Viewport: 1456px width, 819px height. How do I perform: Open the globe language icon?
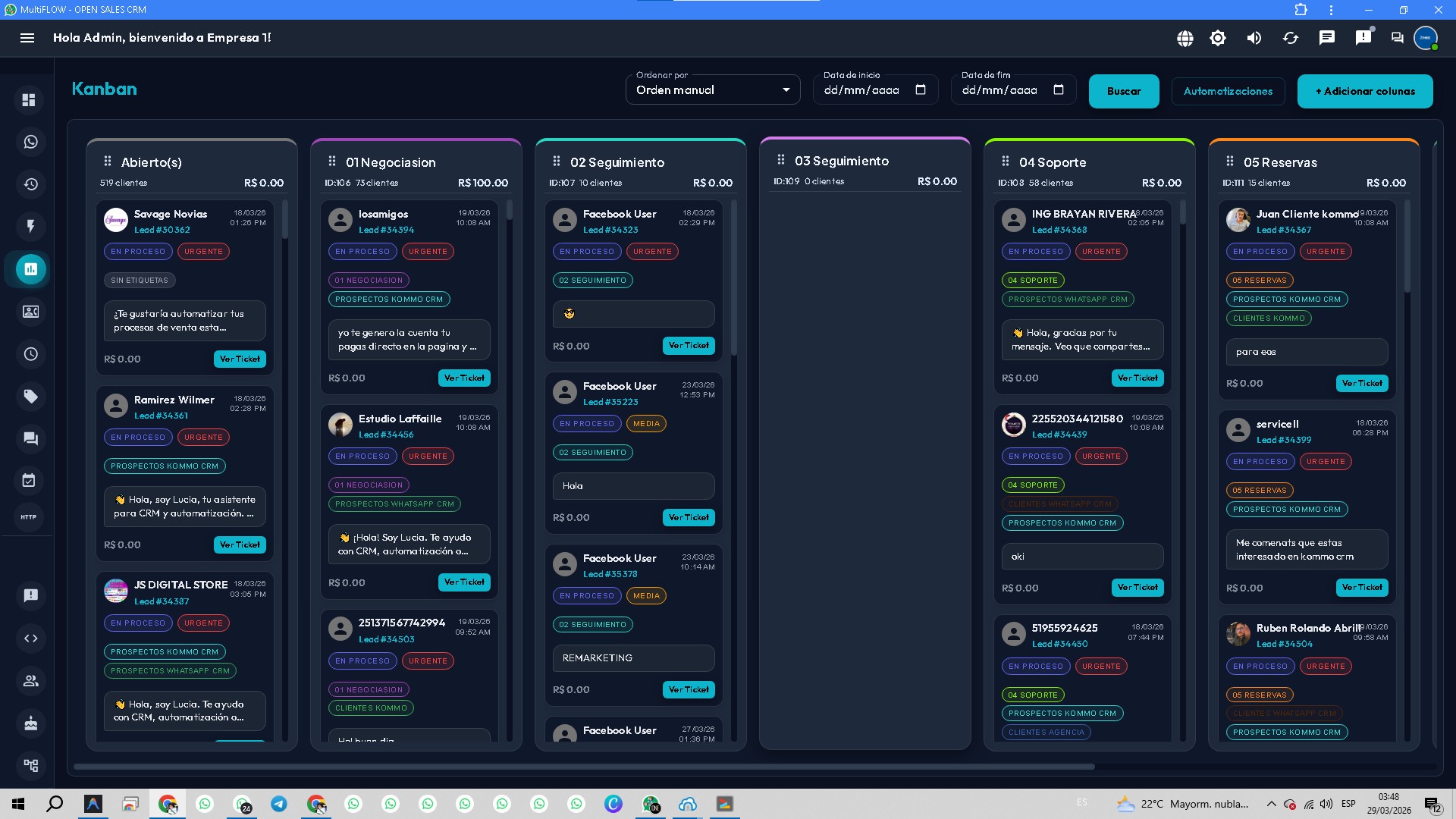(x=1185, y=38)
